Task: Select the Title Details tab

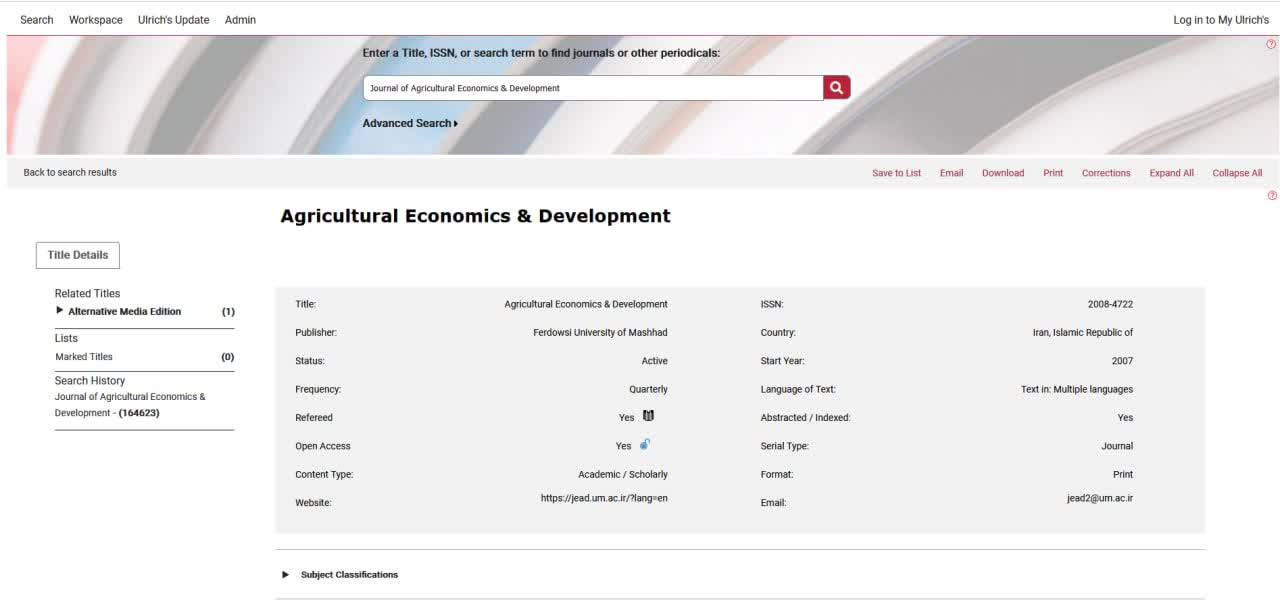Action: 78,255
